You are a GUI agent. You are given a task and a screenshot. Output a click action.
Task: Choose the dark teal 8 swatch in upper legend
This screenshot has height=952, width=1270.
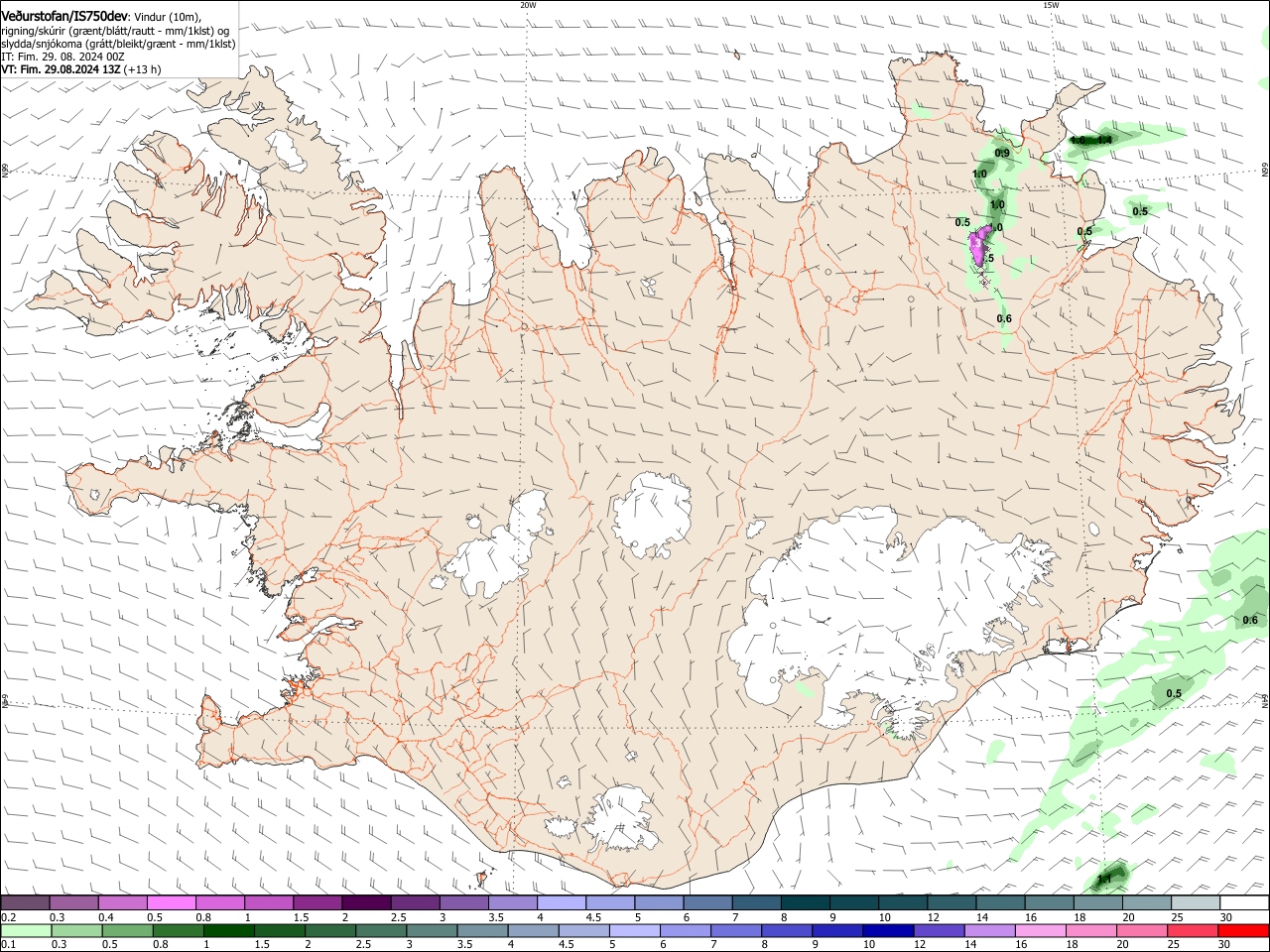point(804,902)
